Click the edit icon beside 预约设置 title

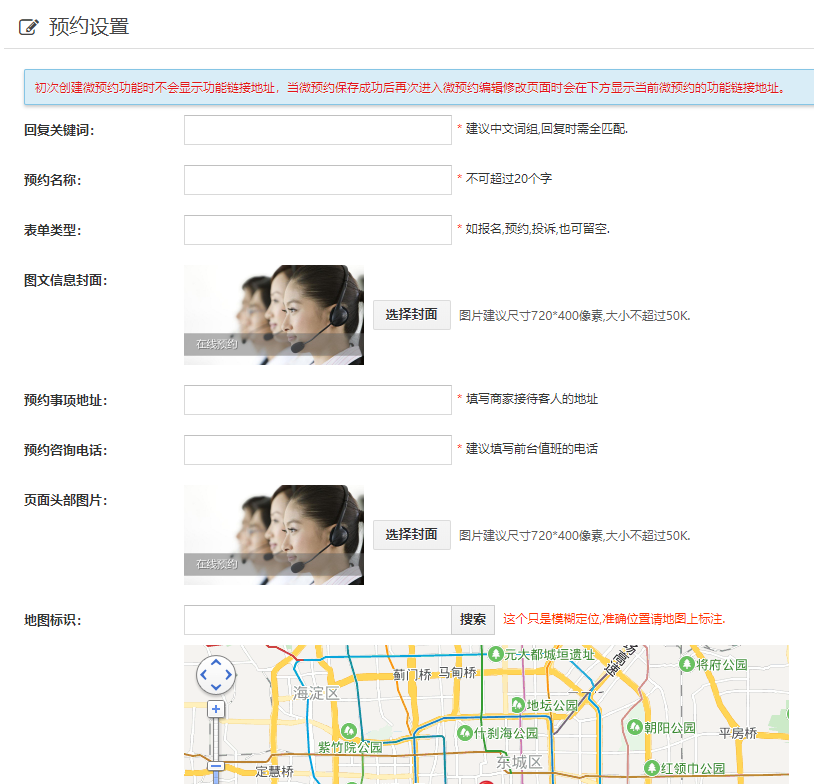point(29,27)
